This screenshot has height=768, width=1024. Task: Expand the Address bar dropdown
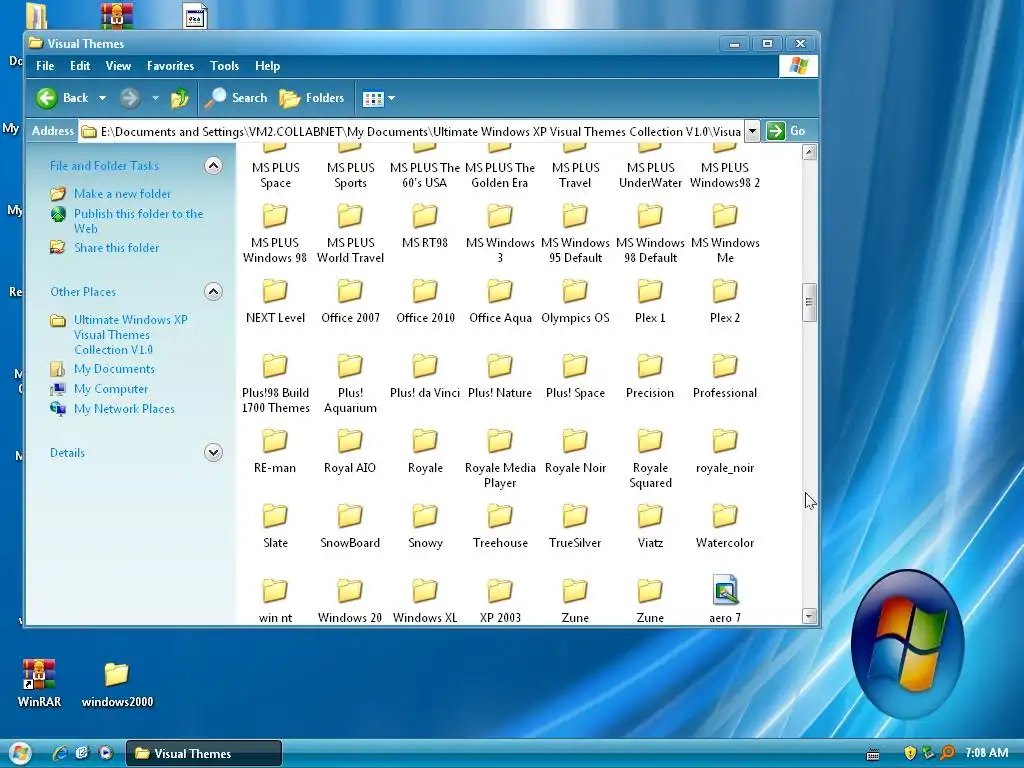click(752, 131)
